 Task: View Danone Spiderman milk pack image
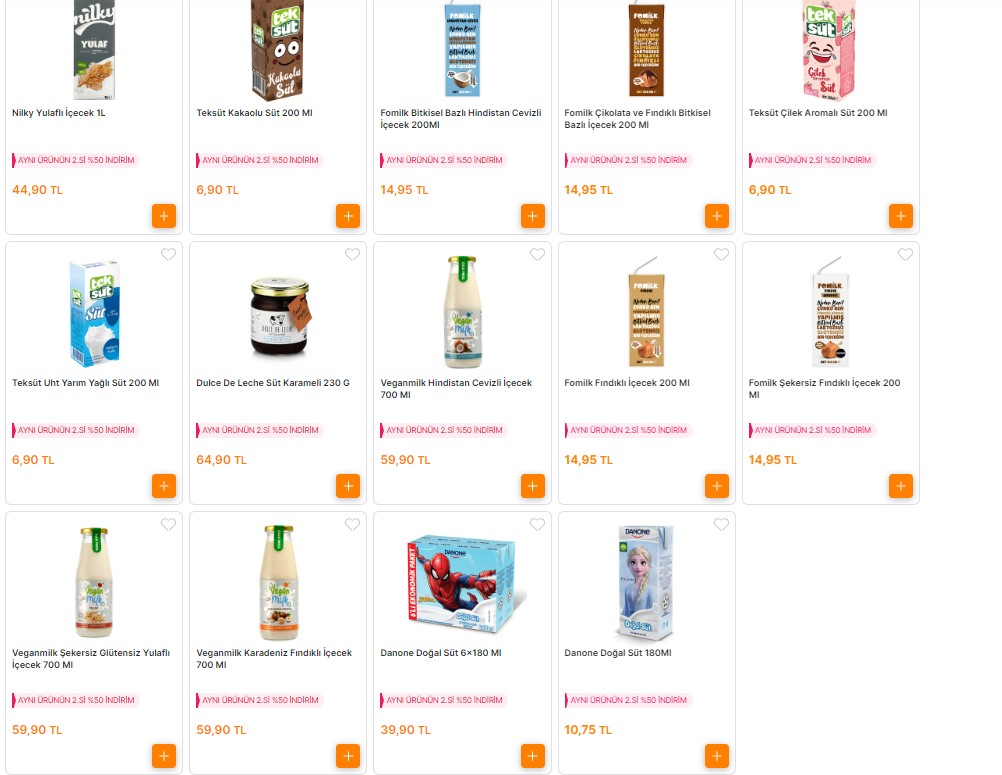[462, 583]
